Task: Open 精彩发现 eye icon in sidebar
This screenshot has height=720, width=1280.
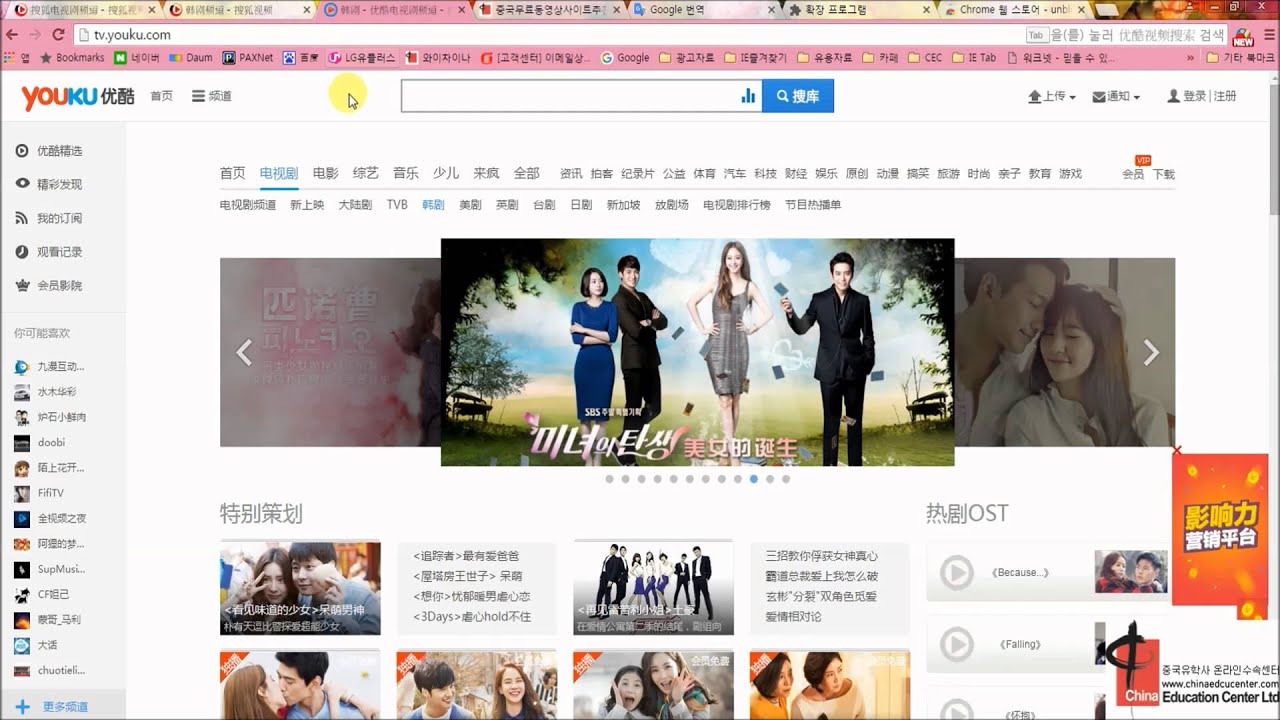Action: (22, 184)
